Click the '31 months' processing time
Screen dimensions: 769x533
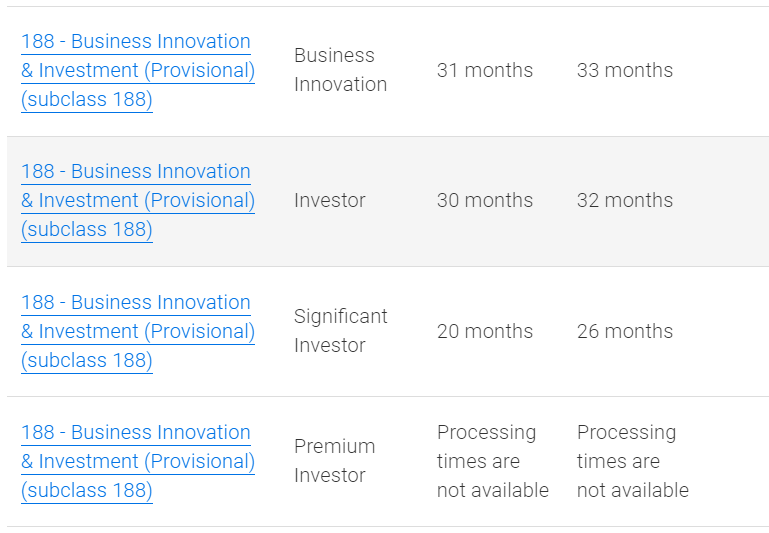pos(485,70)
